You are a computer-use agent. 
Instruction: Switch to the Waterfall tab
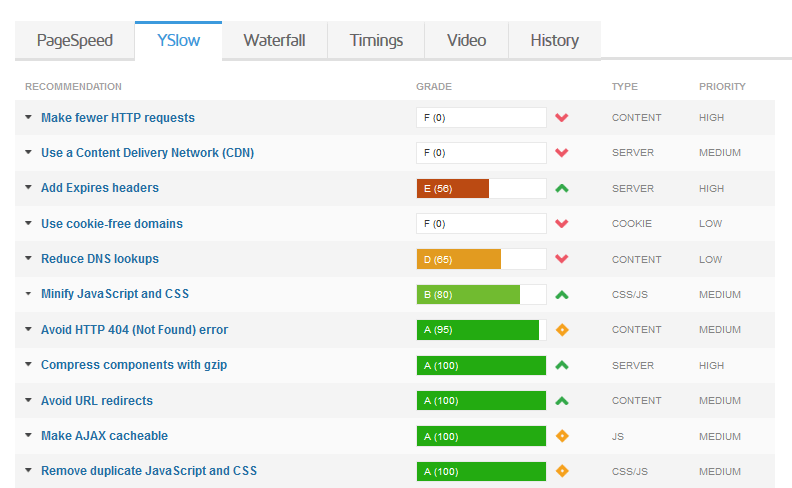[274, 40]
